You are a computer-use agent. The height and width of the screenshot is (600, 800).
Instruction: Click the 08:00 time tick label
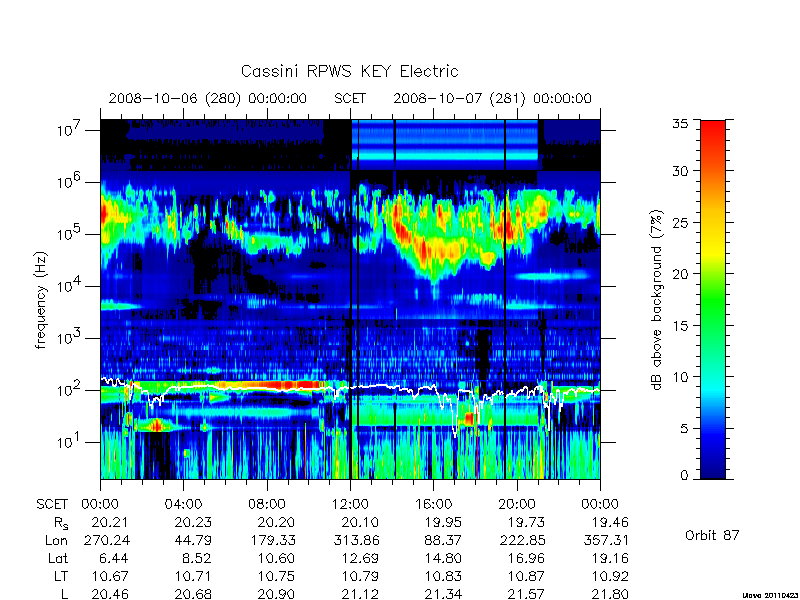coord(267,504)
